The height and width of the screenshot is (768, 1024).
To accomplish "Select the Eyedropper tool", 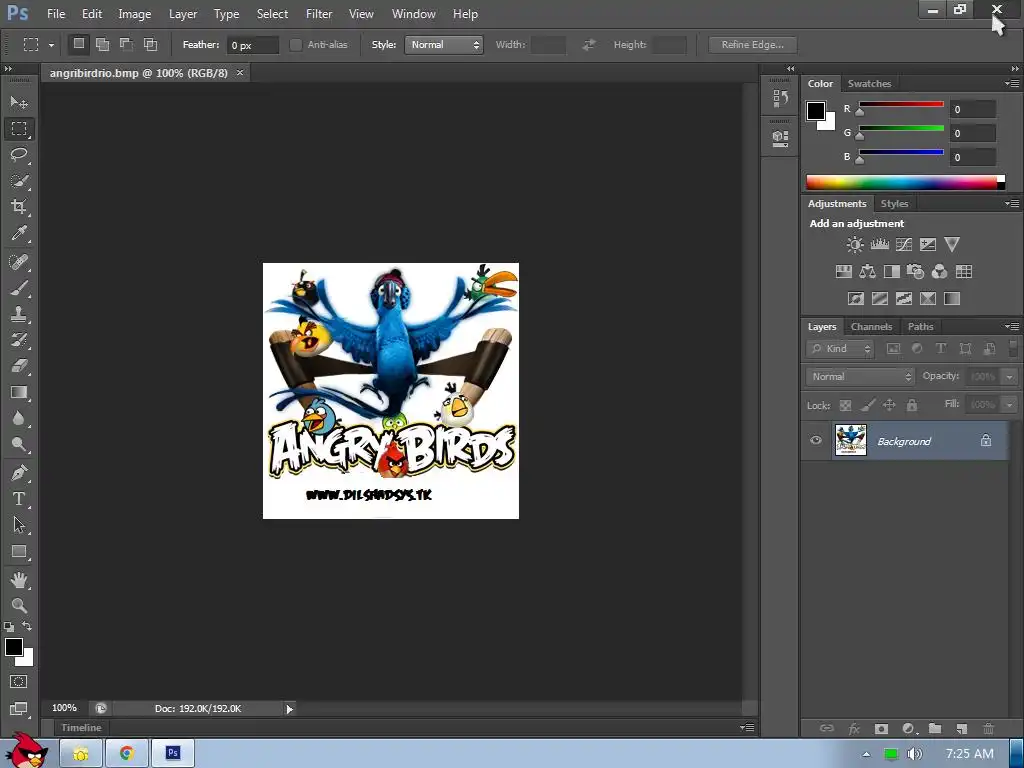I will tap(19, 233).
